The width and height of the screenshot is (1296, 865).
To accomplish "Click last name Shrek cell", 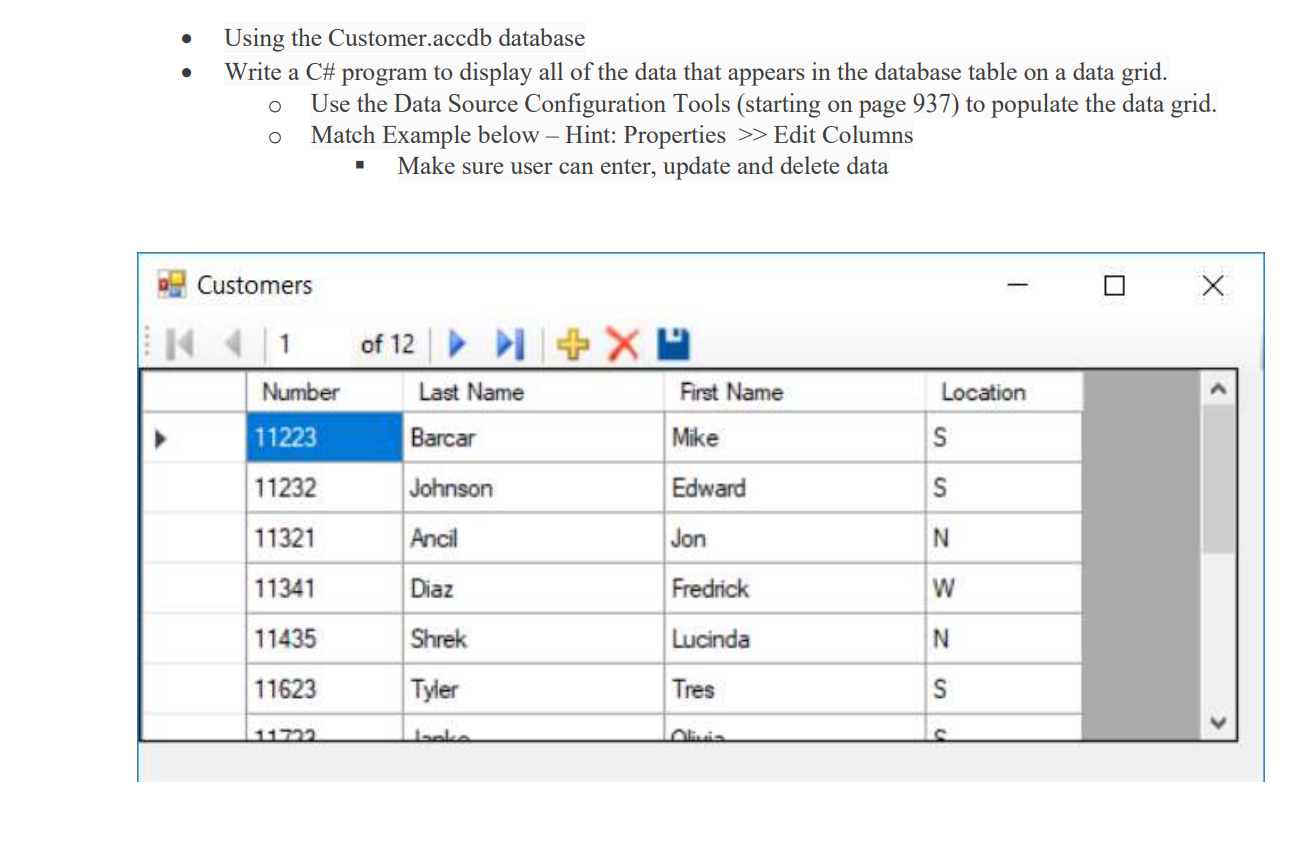I will pyautogui.click(x=533, y=638).
